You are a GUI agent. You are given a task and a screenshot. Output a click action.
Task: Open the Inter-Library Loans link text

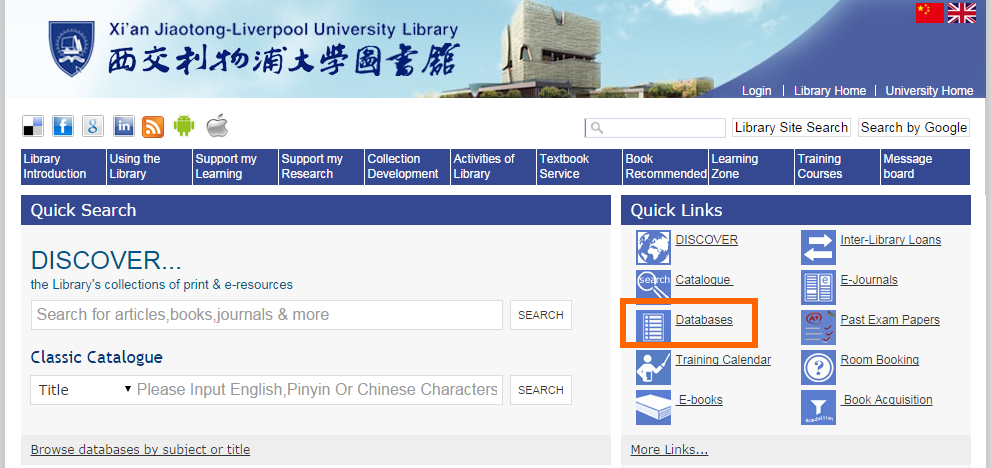(891, 240)
